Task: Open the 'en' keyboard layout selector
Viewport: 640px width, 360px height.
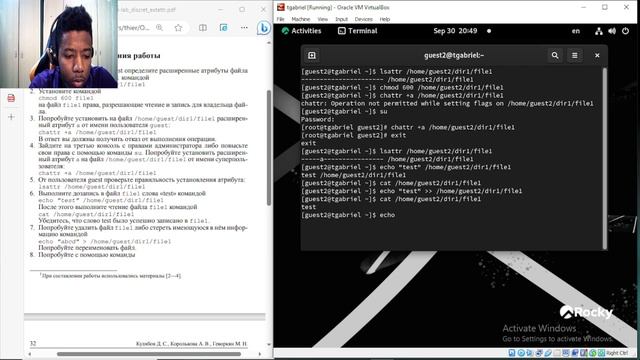Action: 576,31
